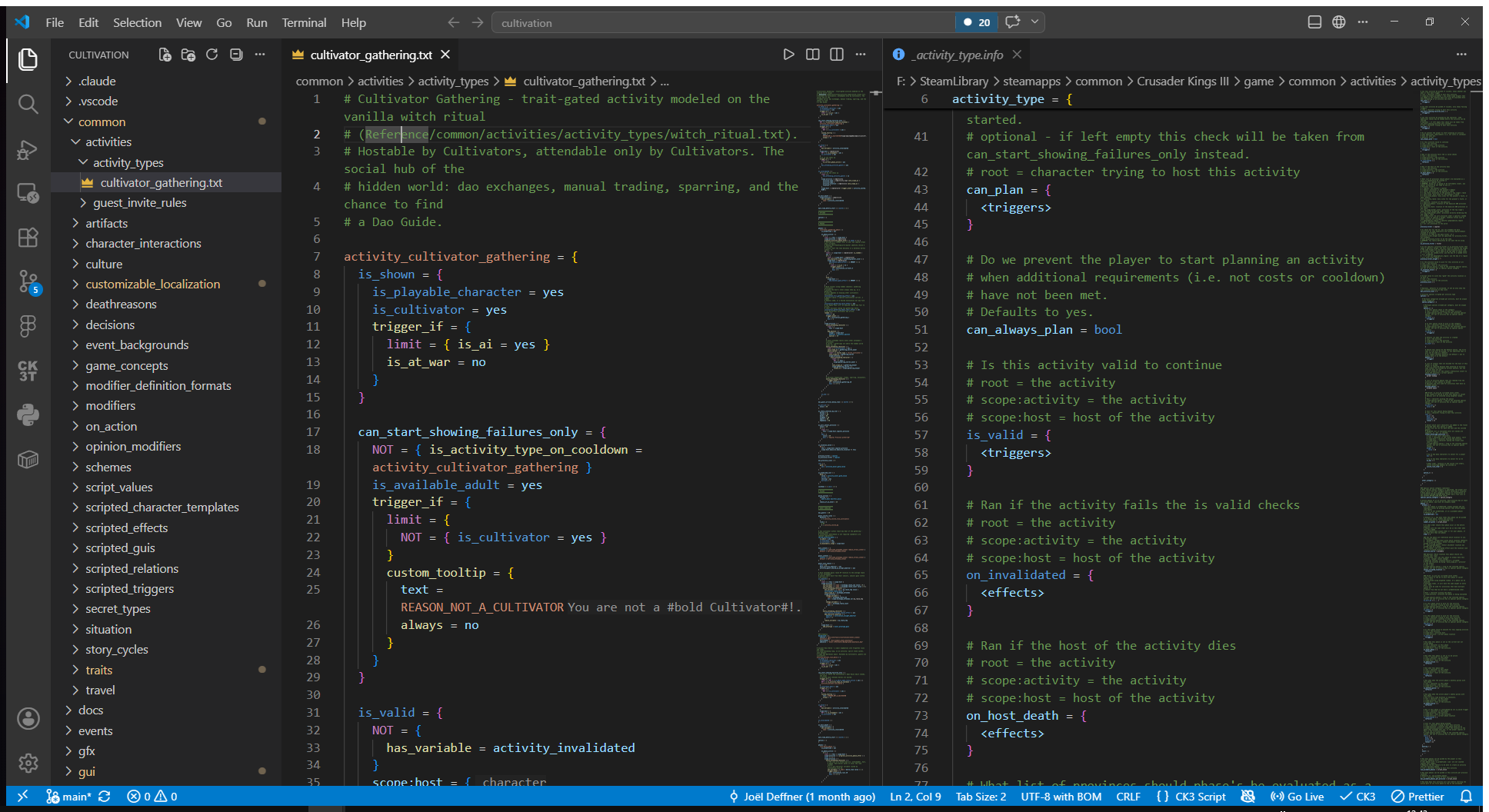Click Crusader Kings III breadcrumb segment

click(1183, 81)
